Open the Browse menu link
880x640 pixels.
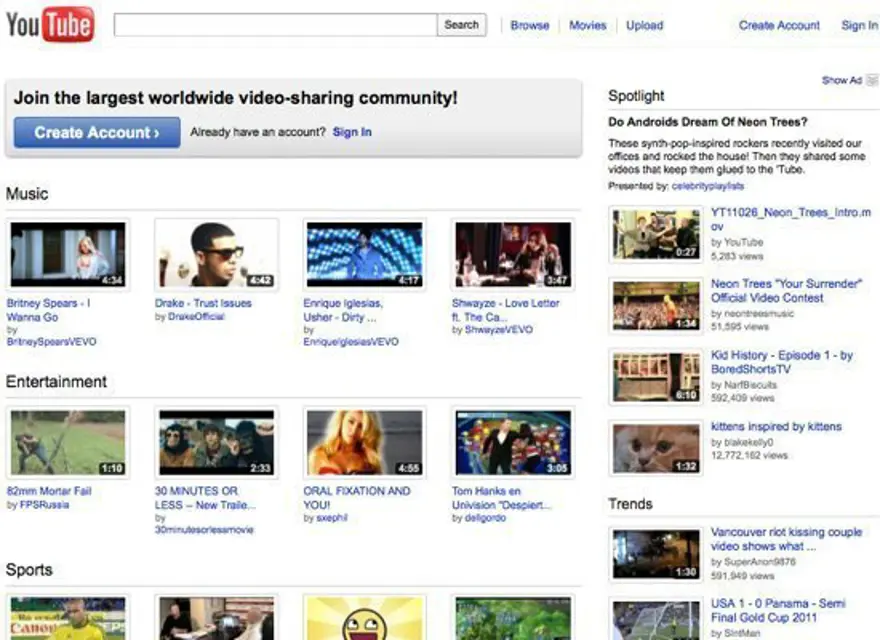coord(530,25)
